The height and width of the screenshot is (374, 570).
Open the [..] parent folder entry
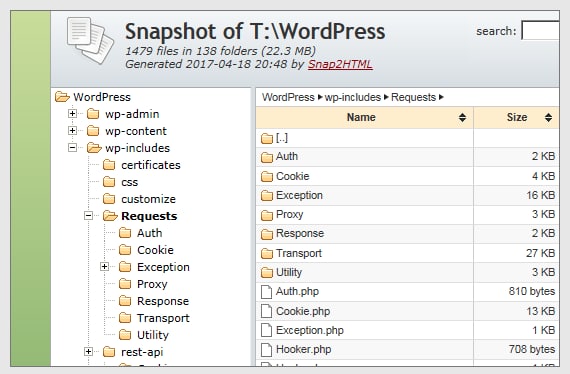coord(282,138)
